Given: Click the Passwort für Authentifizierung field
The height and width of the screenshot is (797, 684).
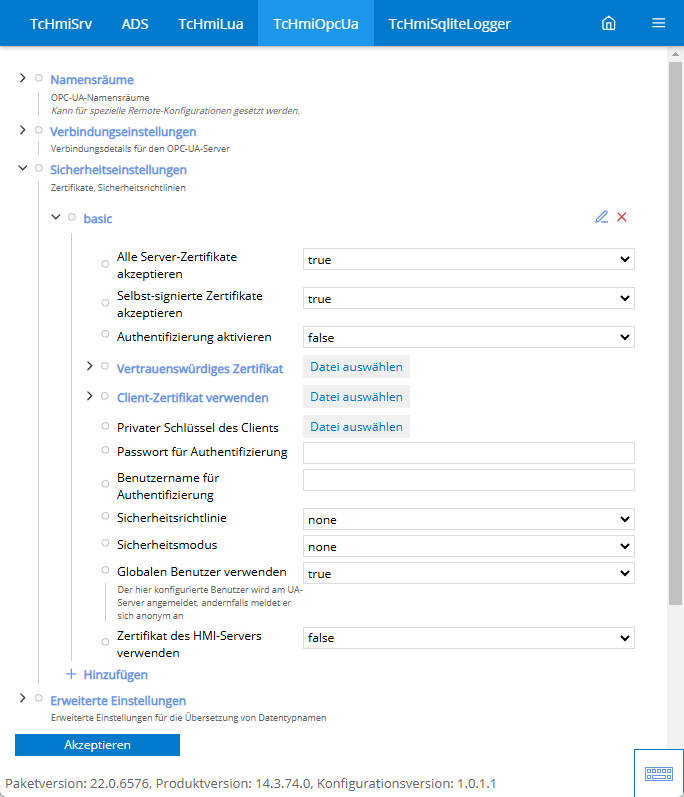Looking at the screenshot, I should 468,453.
